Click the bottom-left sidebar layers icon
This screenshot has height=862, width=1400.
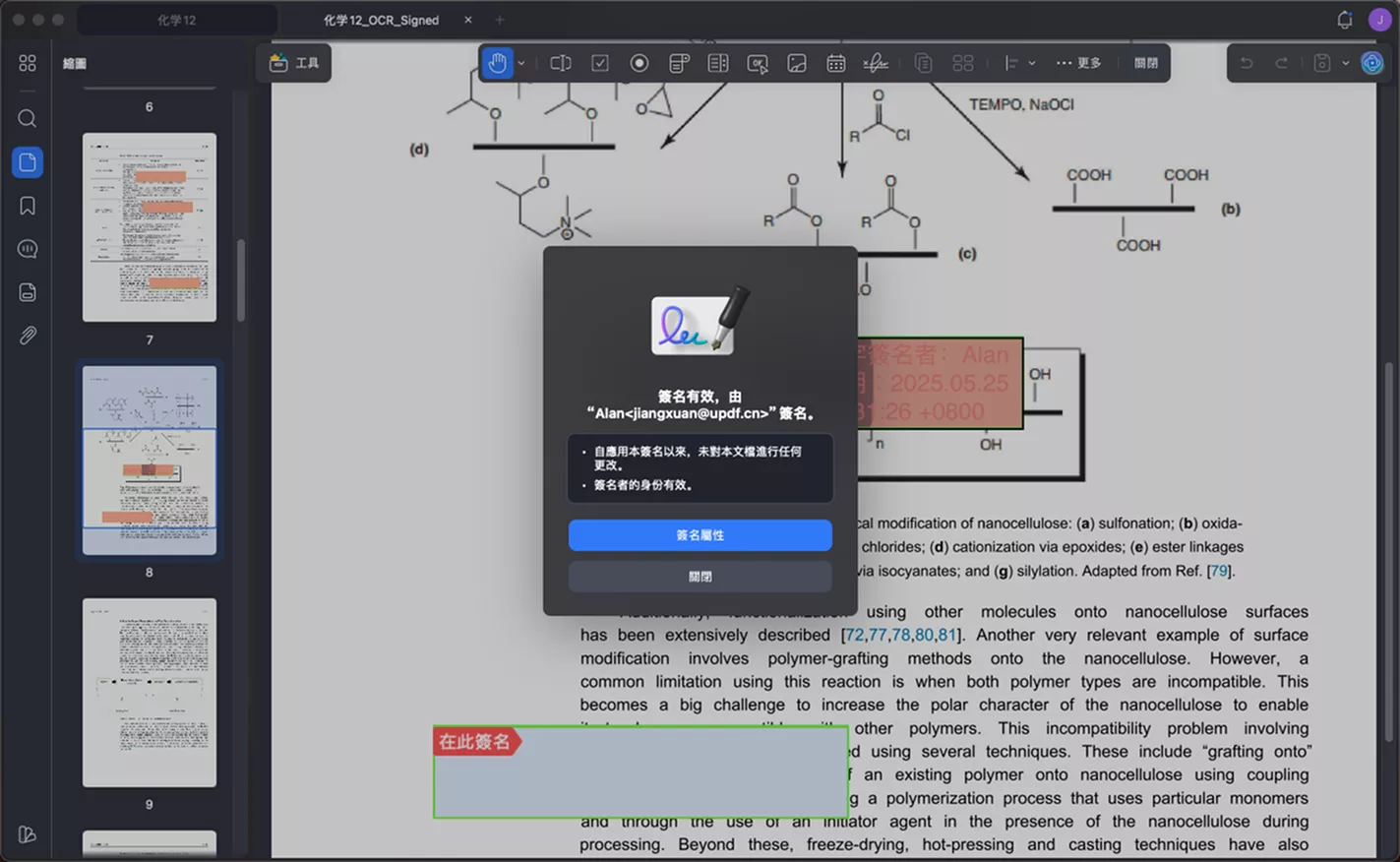click(x=28, y=834)
